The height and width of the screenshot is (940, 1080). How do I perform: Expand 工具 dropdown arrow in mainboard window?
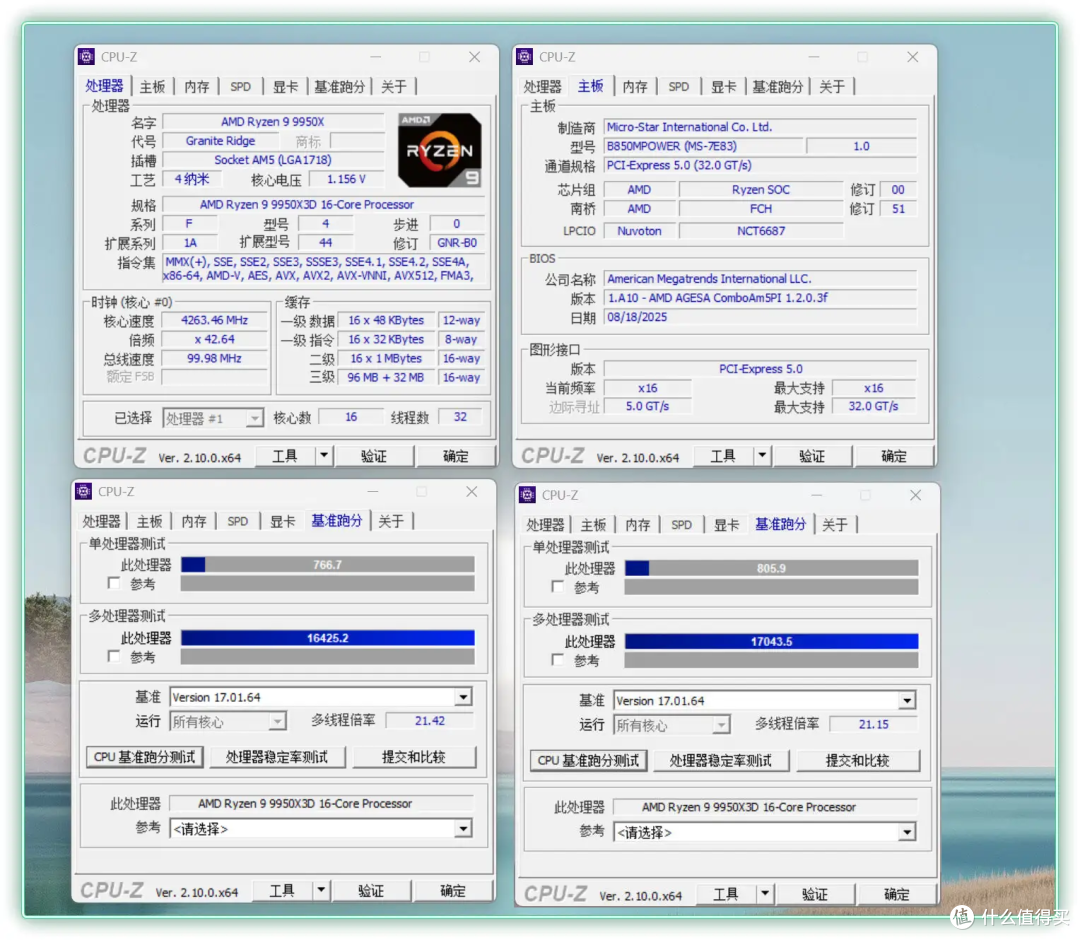point(762,456)
